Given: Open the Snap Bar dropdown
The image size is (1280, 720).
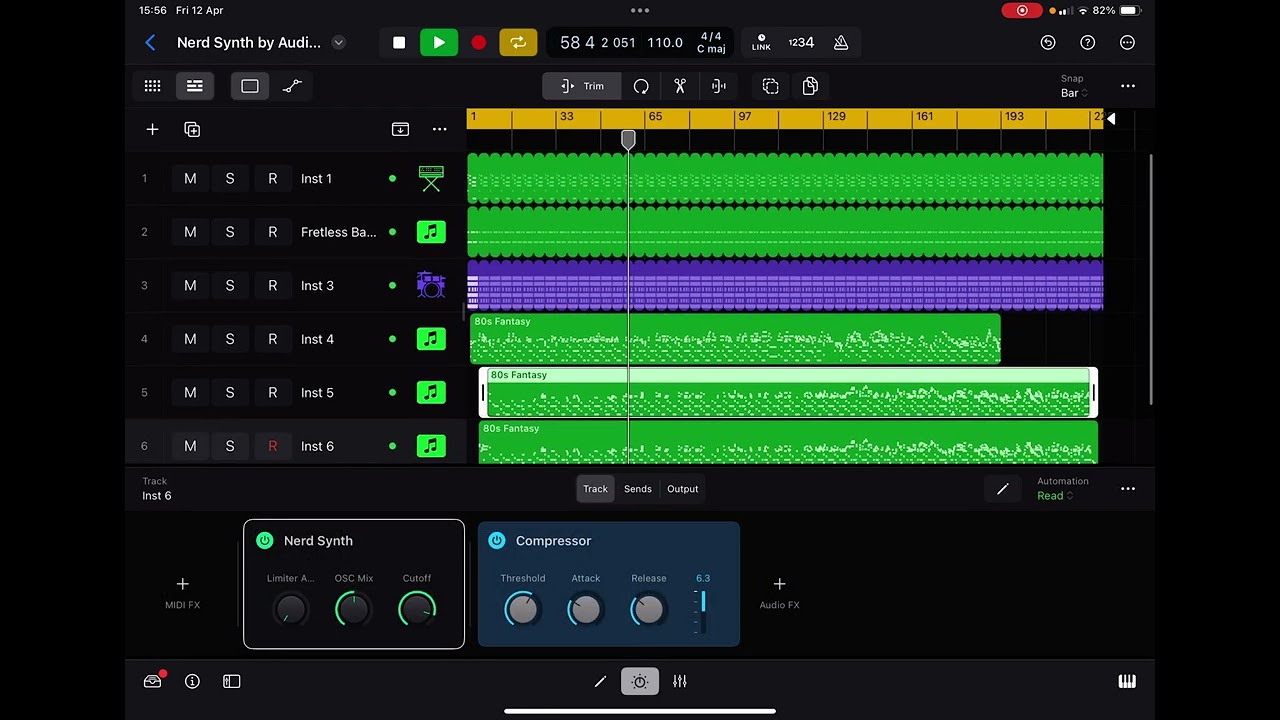Looking at the screenshot, I should 1073,86.
